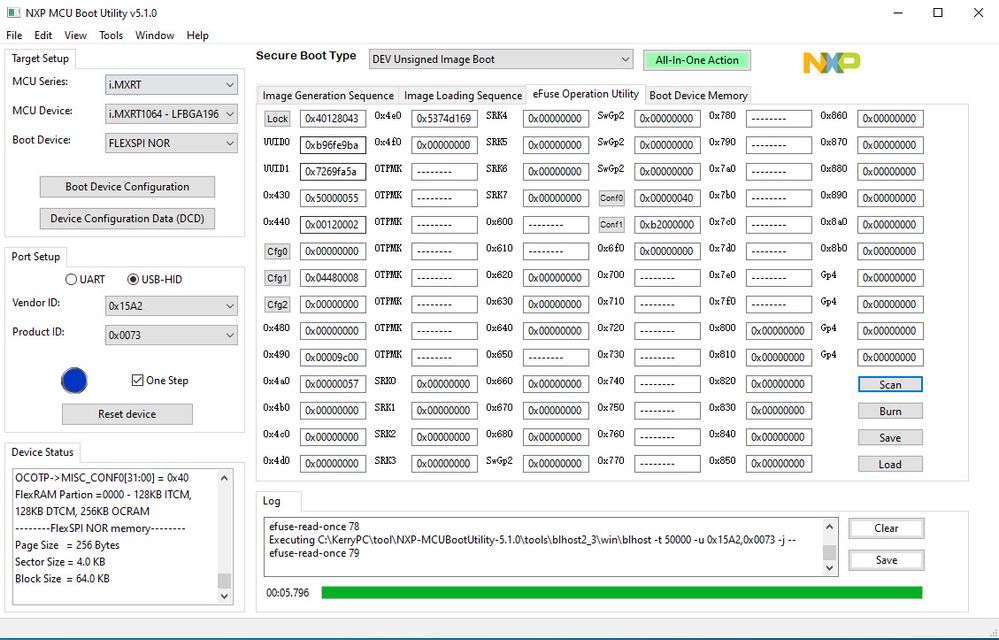Click the Save button in Log panel
The image size is (999, 640).
tap(886, 560)
